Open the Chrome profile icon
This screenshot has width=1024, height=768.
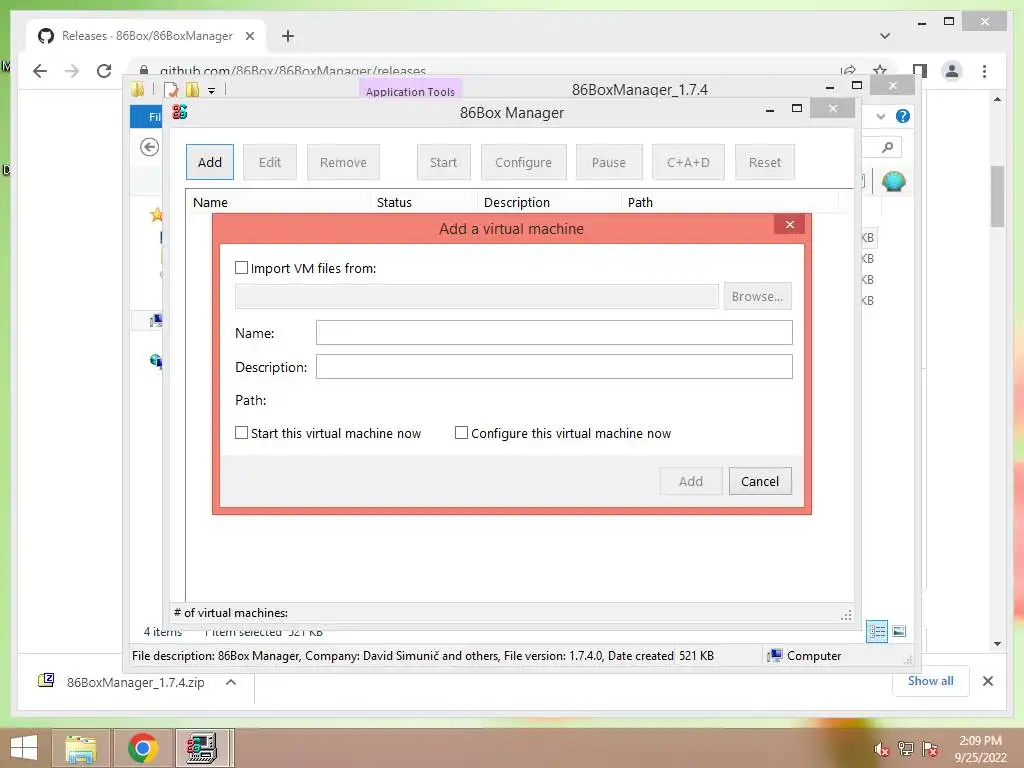952,71
